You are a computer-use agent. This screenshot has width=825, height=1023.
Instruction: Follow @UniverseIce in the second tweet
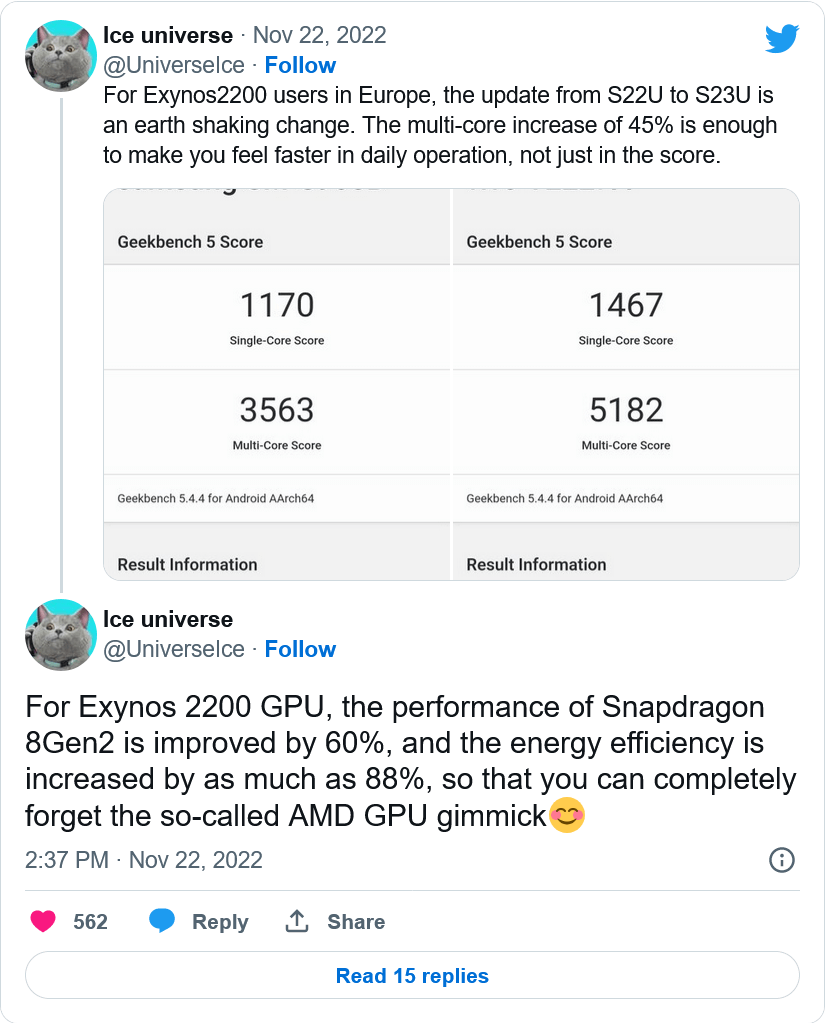[300, 649]
